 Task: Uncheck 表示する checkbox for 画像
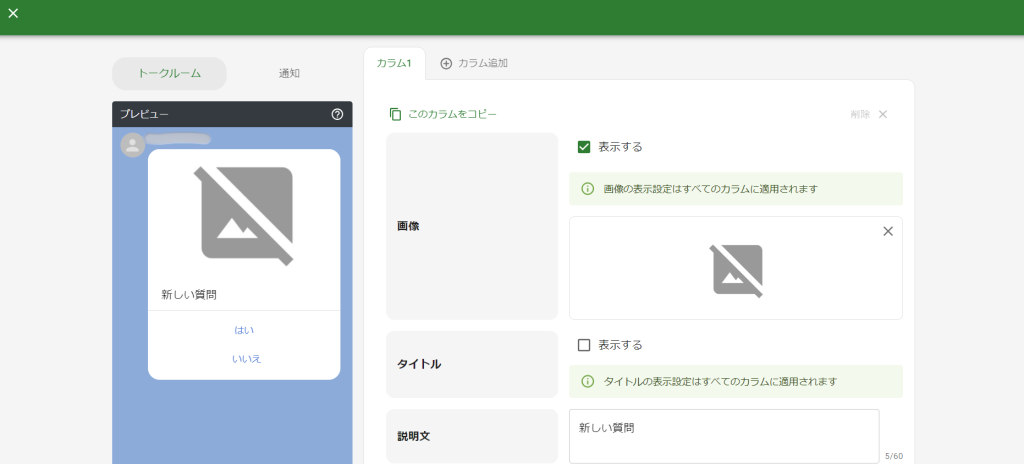(584, 147)
